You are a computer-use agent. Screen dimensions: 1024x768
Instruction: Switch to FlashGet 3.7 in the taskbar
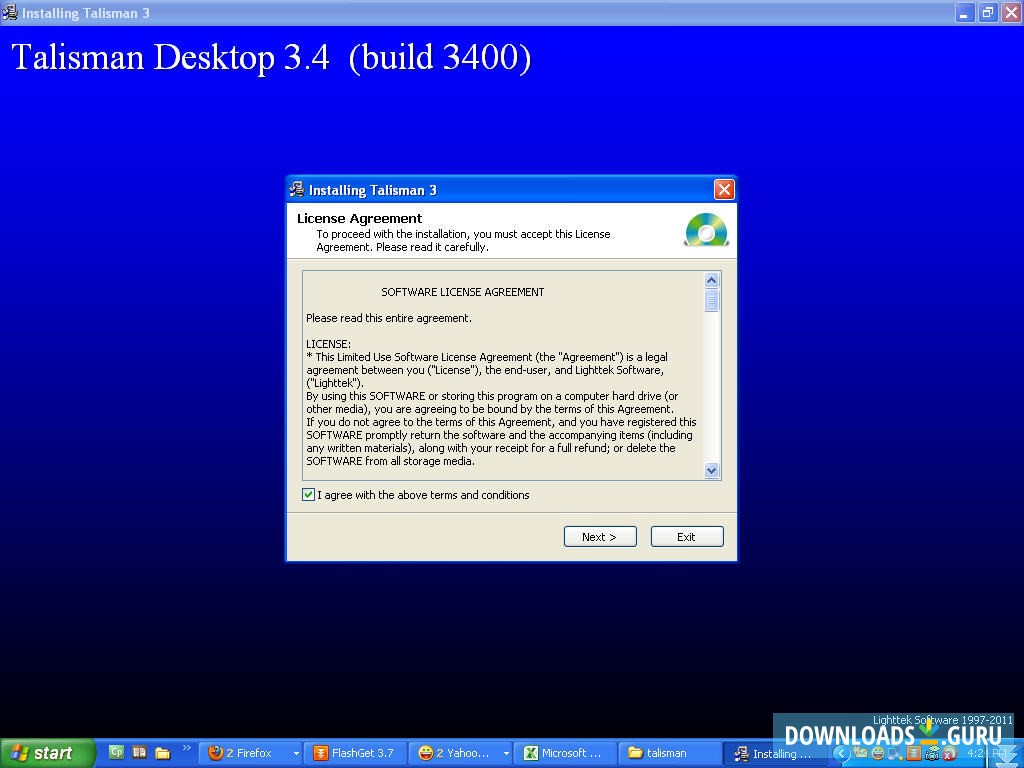coord(356,753)
